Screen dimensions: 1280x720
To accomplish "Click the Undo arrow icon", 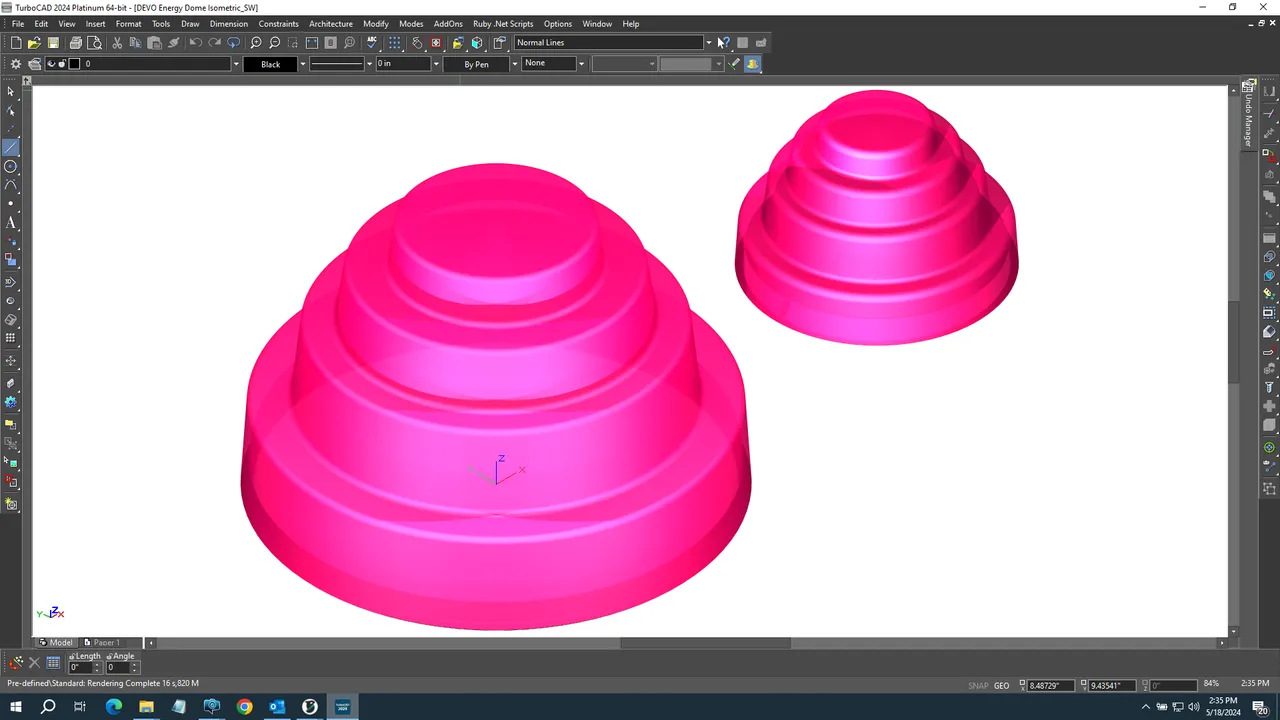I will click(x=195, y=42).
